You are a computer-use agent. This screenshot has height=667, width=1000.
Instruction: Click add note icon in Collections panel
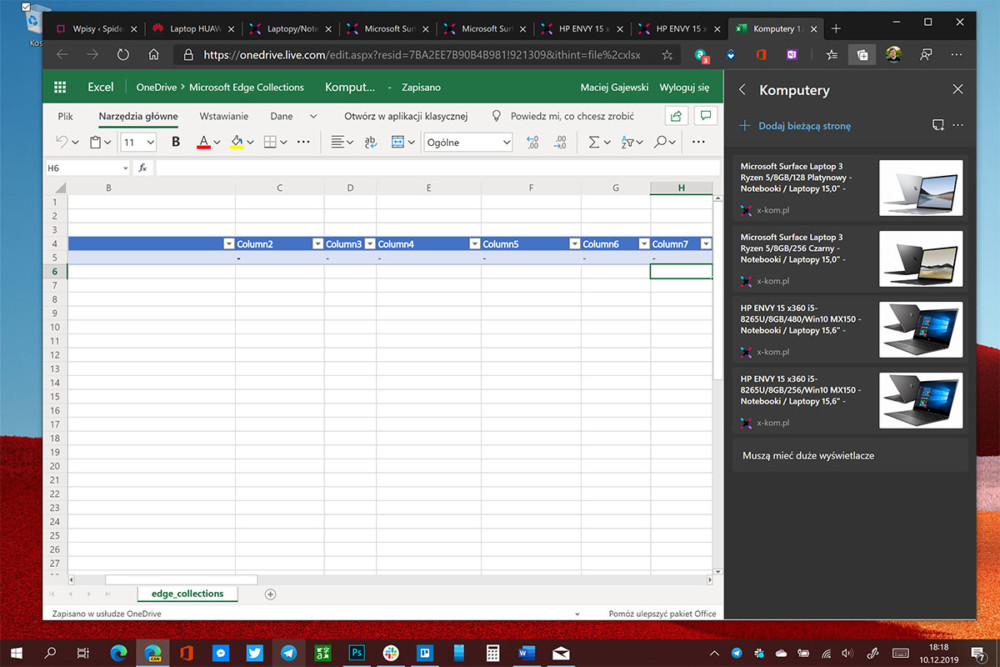[938, 125]
